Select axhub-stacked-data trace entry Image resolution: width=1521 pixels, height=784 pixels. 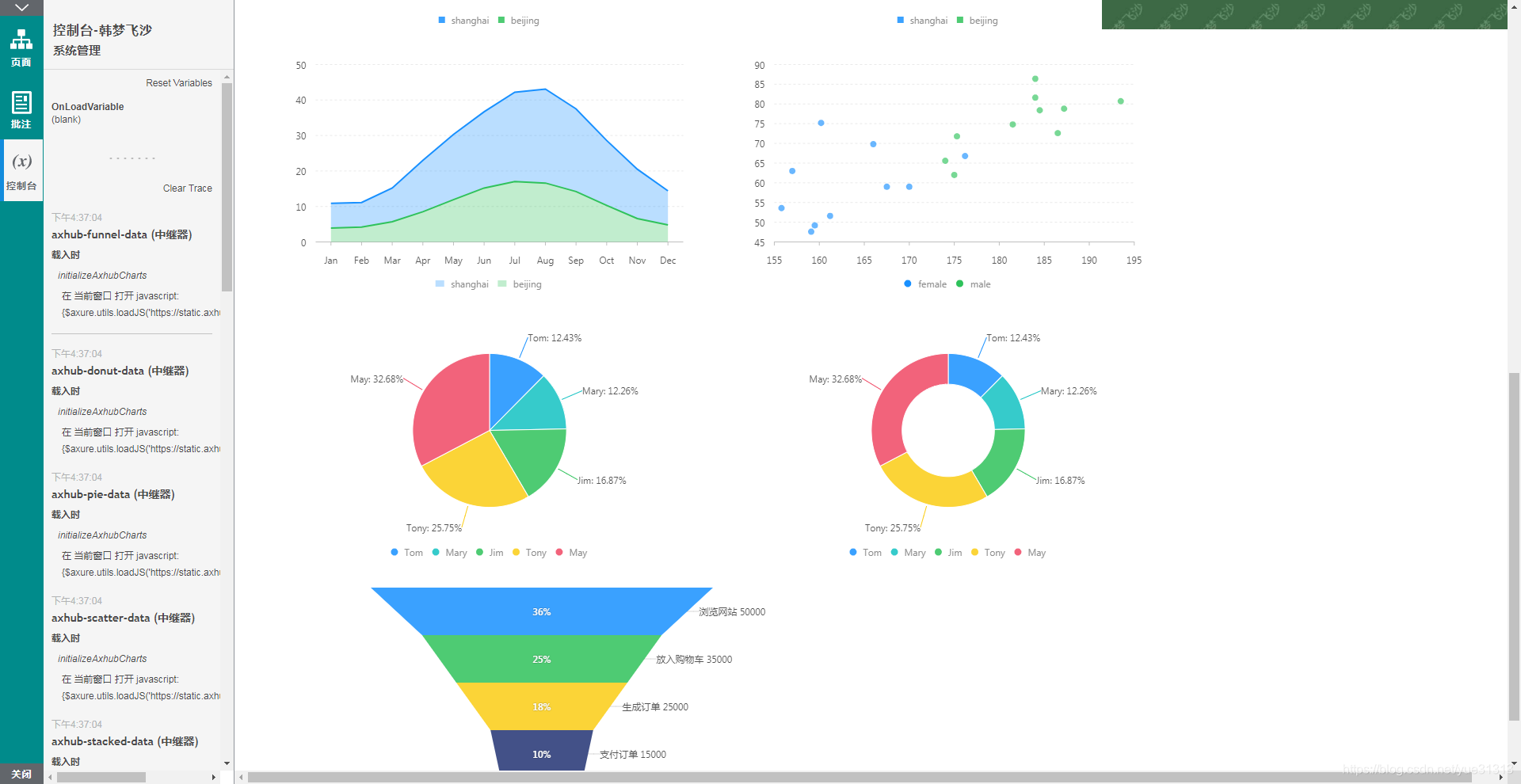coord(125,741)
